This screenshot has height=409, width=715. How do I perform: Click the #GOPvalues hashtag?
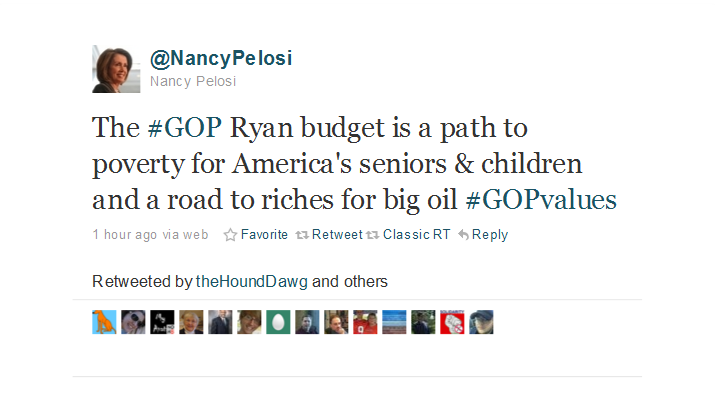pos(542,198)
